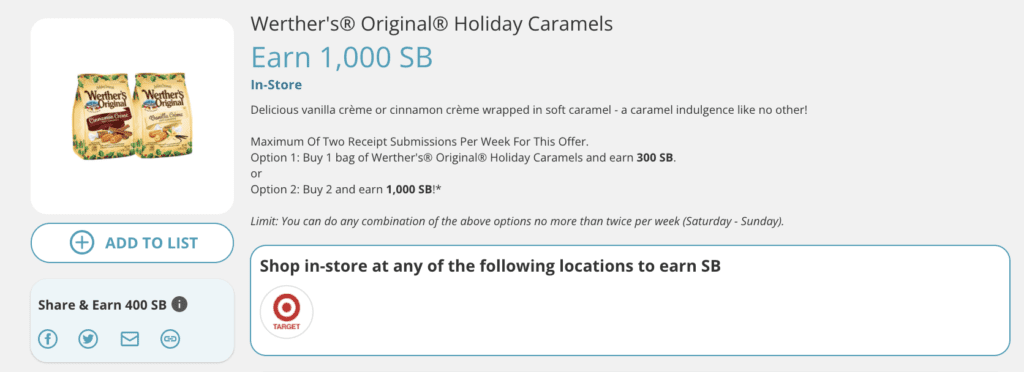Click the italic Limit per week note
The height and width of the screenshot is (372, 1024).
[517, 221]
